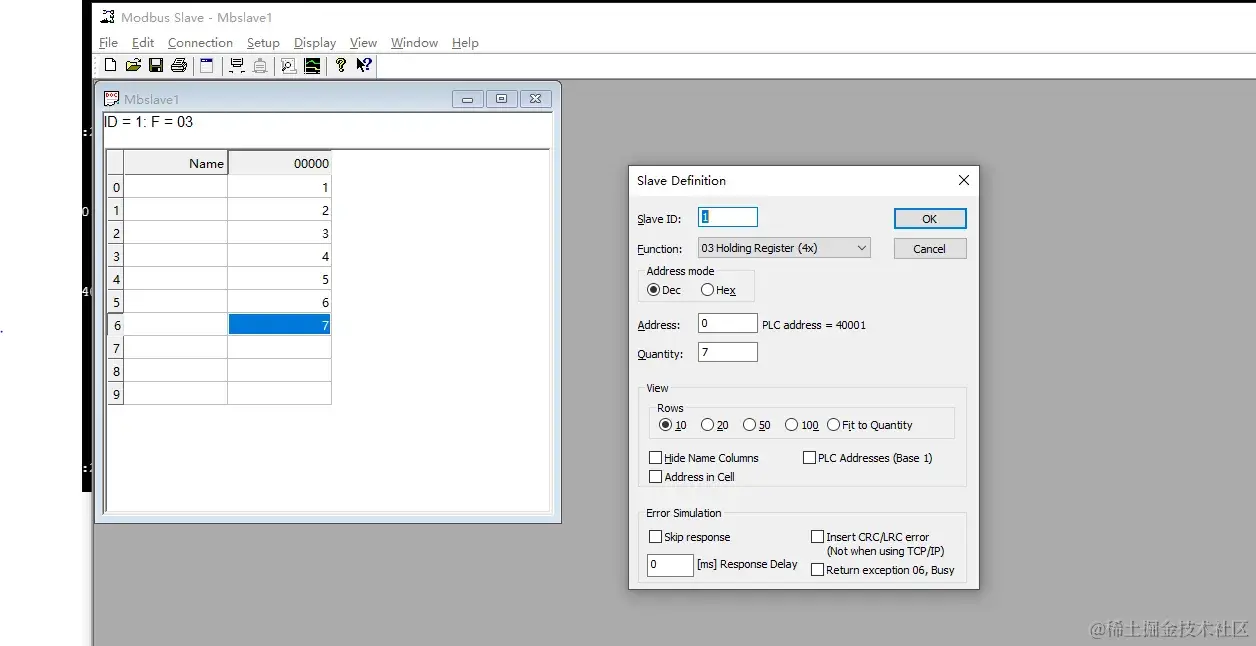Open the communication traffic viewer icon

click(289, 66)
